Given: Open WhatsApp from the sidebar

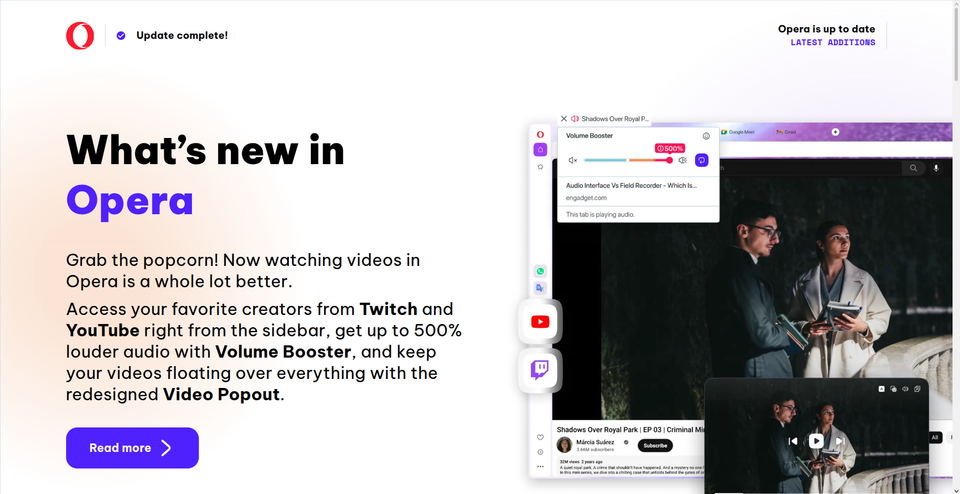Looking at the screenshot, I should (540, 271).
